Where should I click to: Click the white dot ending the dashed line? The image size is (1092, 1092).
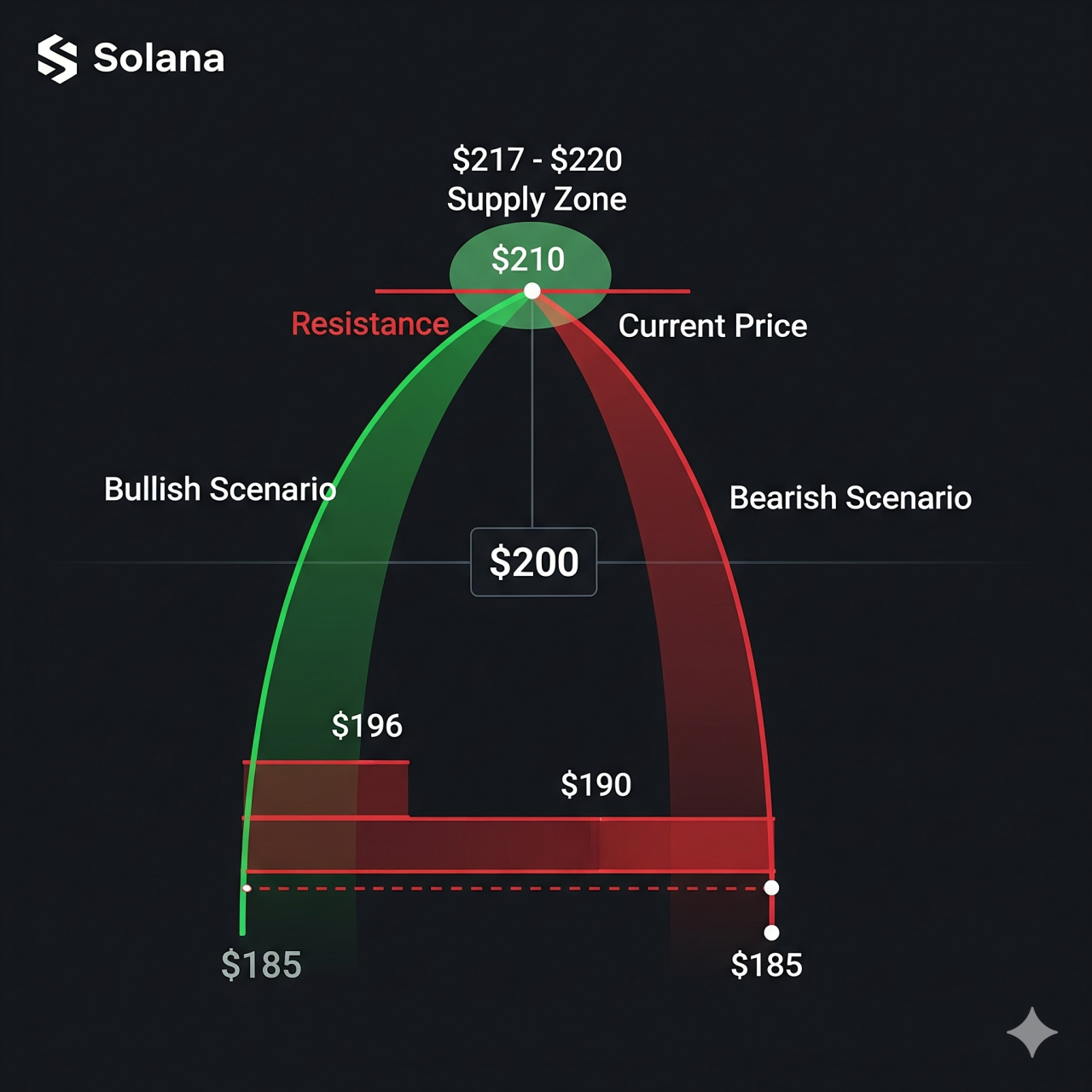click(x=771, y=888)
